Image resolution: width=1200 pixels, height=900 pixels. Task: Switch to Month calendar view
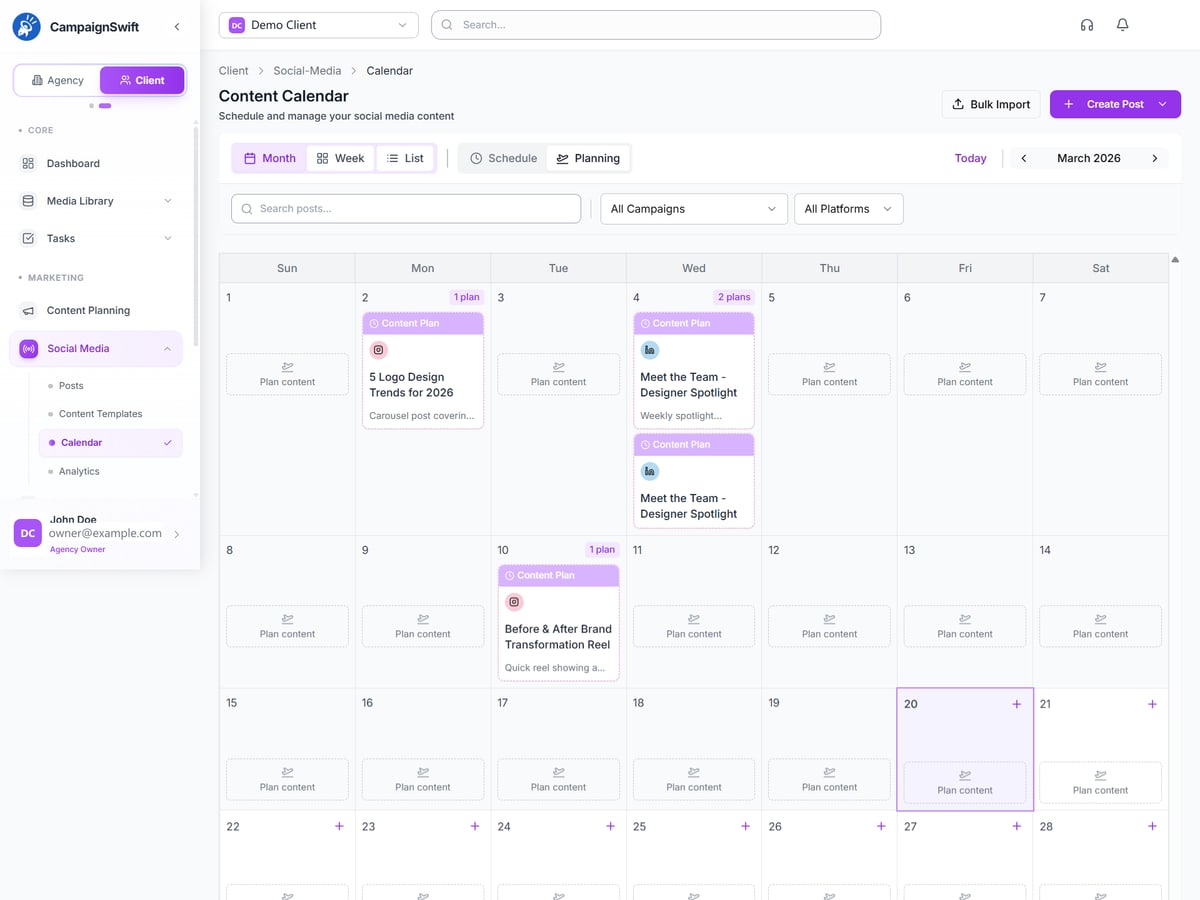click(270, 158)
